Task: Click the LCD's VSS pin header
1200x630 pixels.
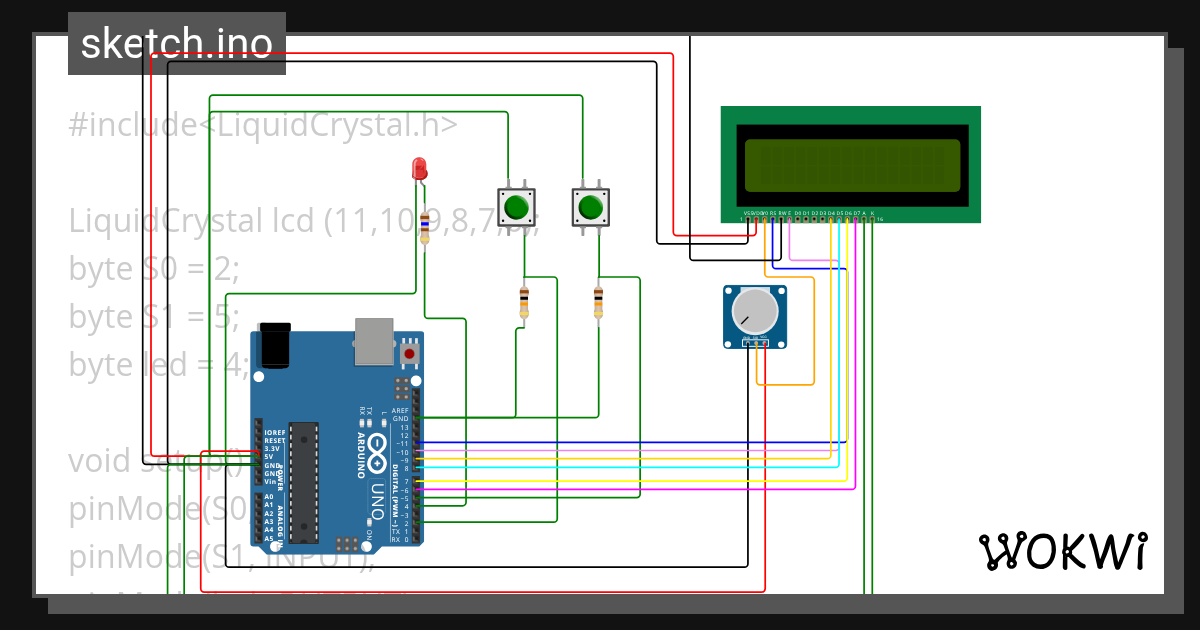Action: pos(746,219)
